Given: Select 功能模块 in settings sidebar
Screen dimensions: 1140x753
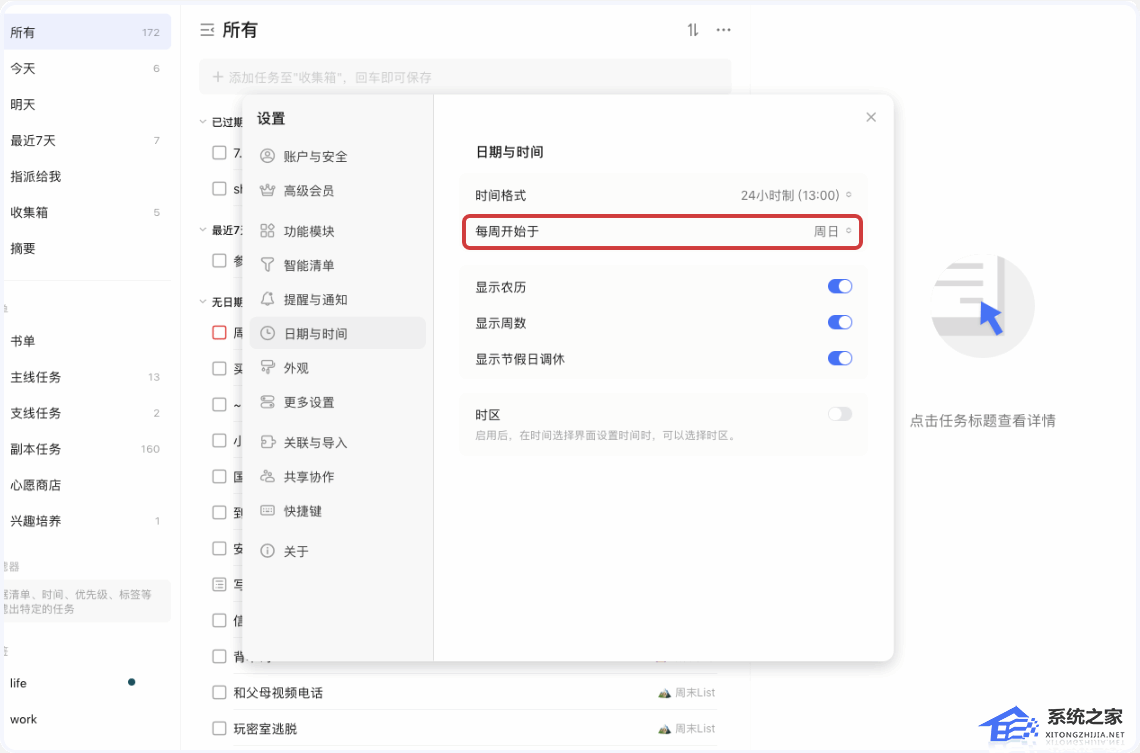Looking at the screenshot, I should [x=308, y=231].
